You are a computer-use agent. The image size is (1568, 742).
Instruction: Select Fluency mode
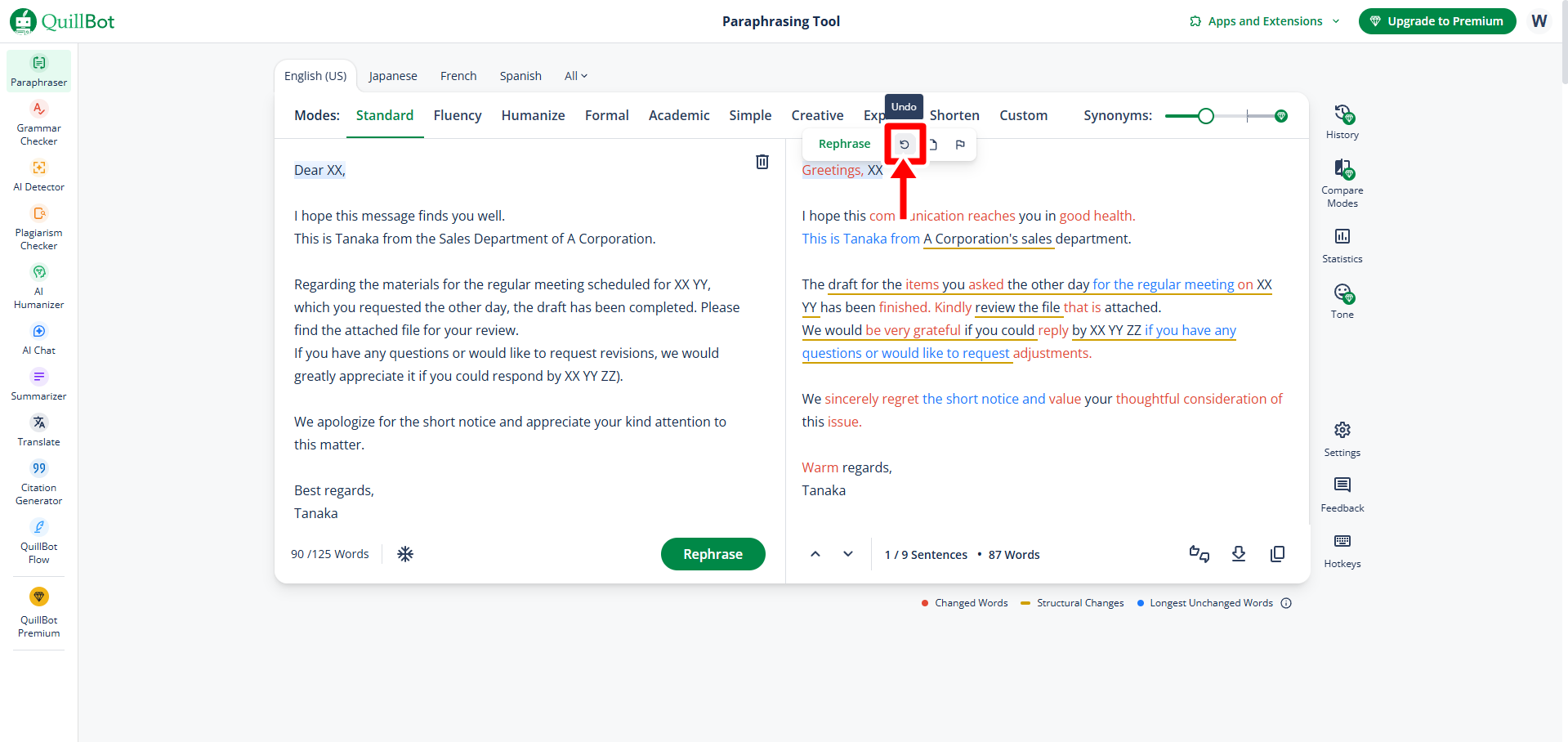(458, 115)
